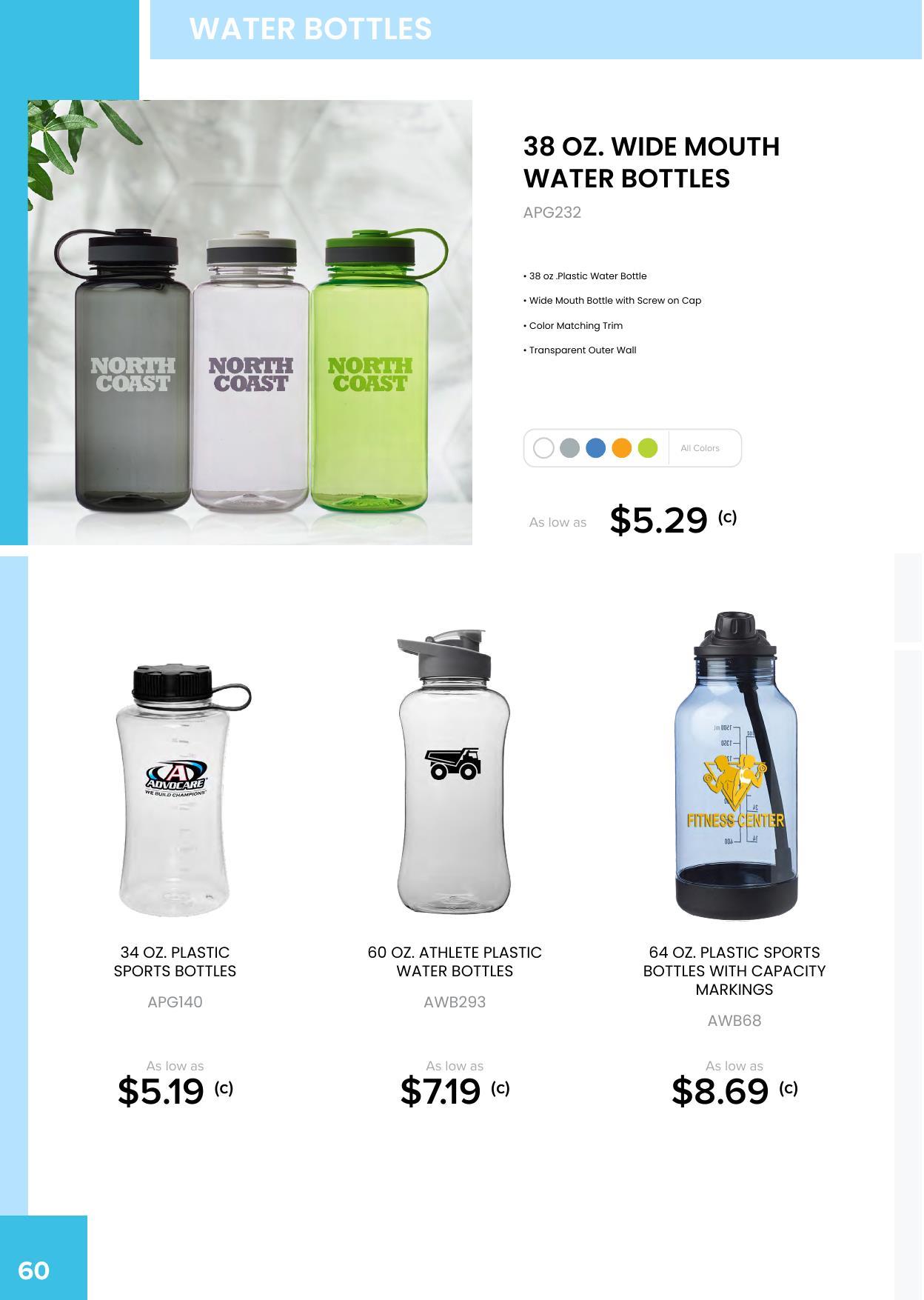Pick the lime green color swatch
The height and width of the screenshot is (1300, 924).
[x=648, y=448]
